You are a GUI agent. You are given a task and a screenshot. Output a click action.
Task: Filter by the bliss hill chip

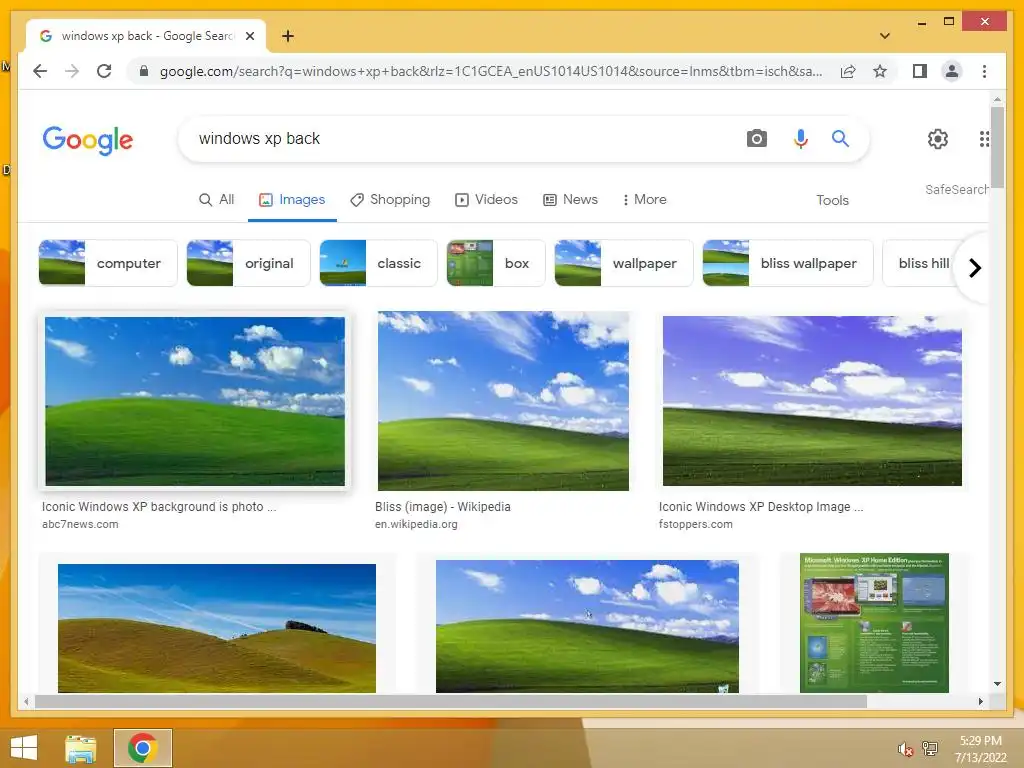click(x=923, y=263)
